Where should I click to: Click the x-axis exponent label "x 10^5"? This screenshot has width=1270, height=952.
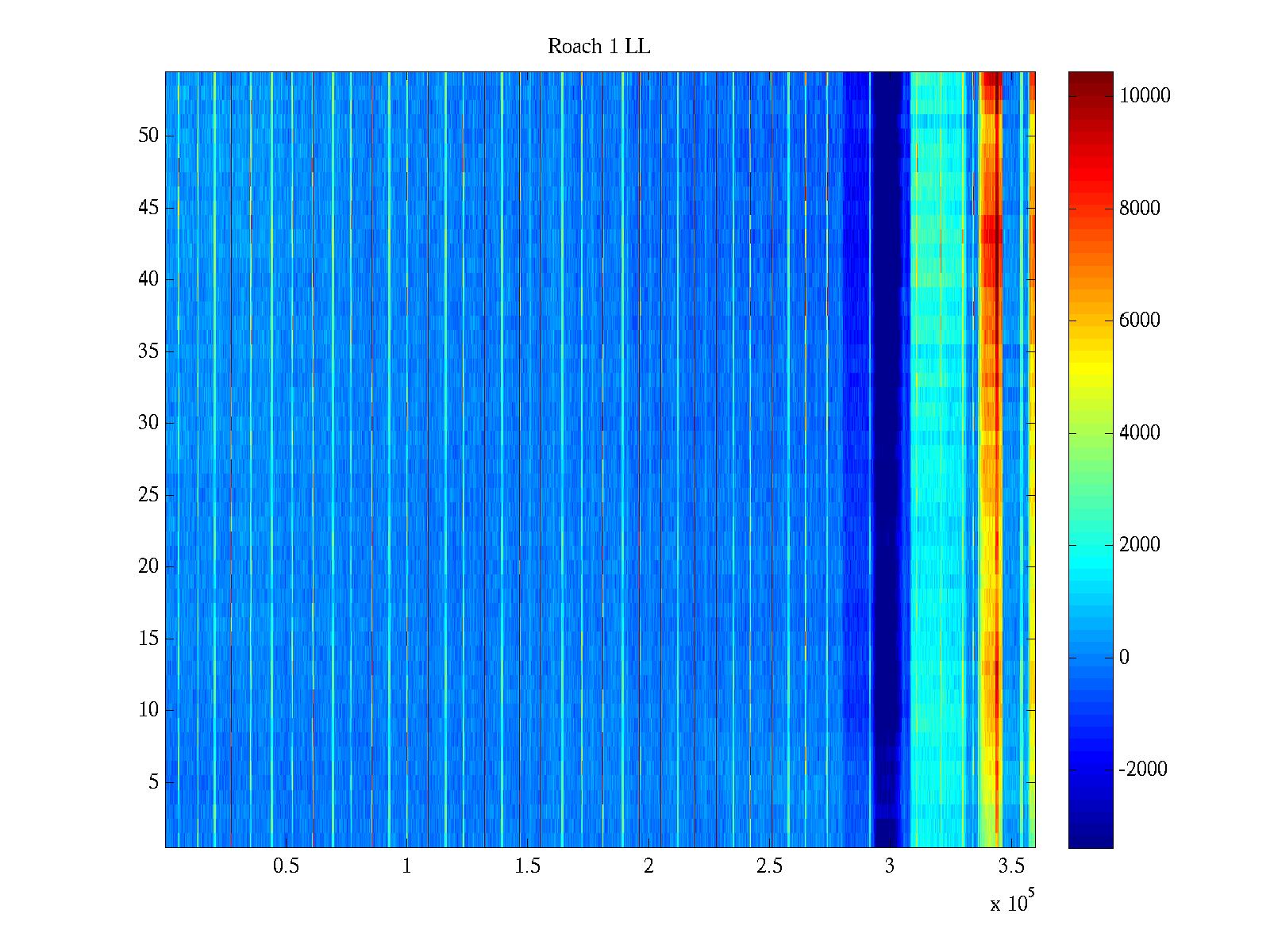tap(1012, 902)
